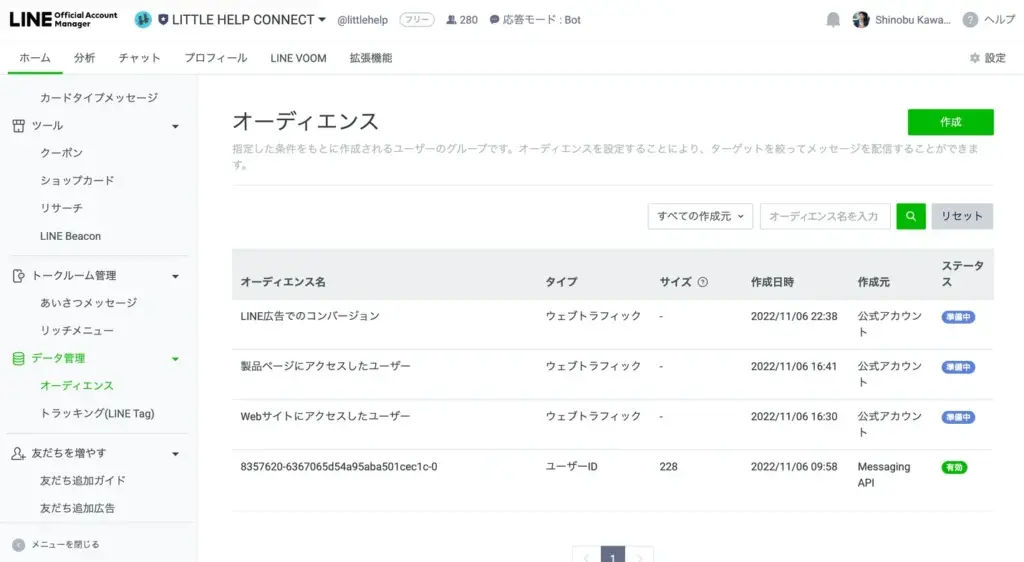Viewport: 1024px width, 562px height.
Task: Click the help question mark icon
Action: tap(970, 20)
